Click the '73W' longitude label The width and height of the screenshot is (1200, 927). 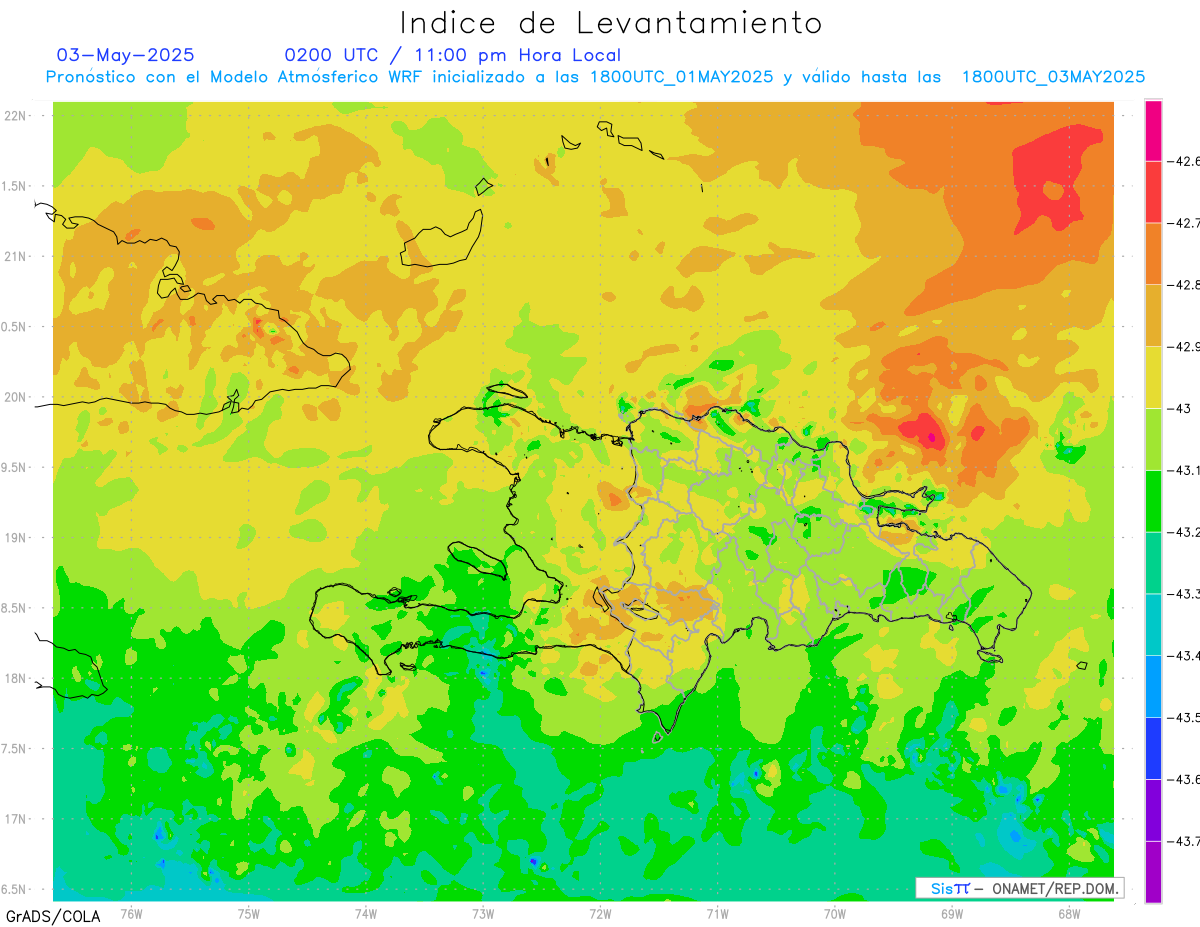point(483,914)
